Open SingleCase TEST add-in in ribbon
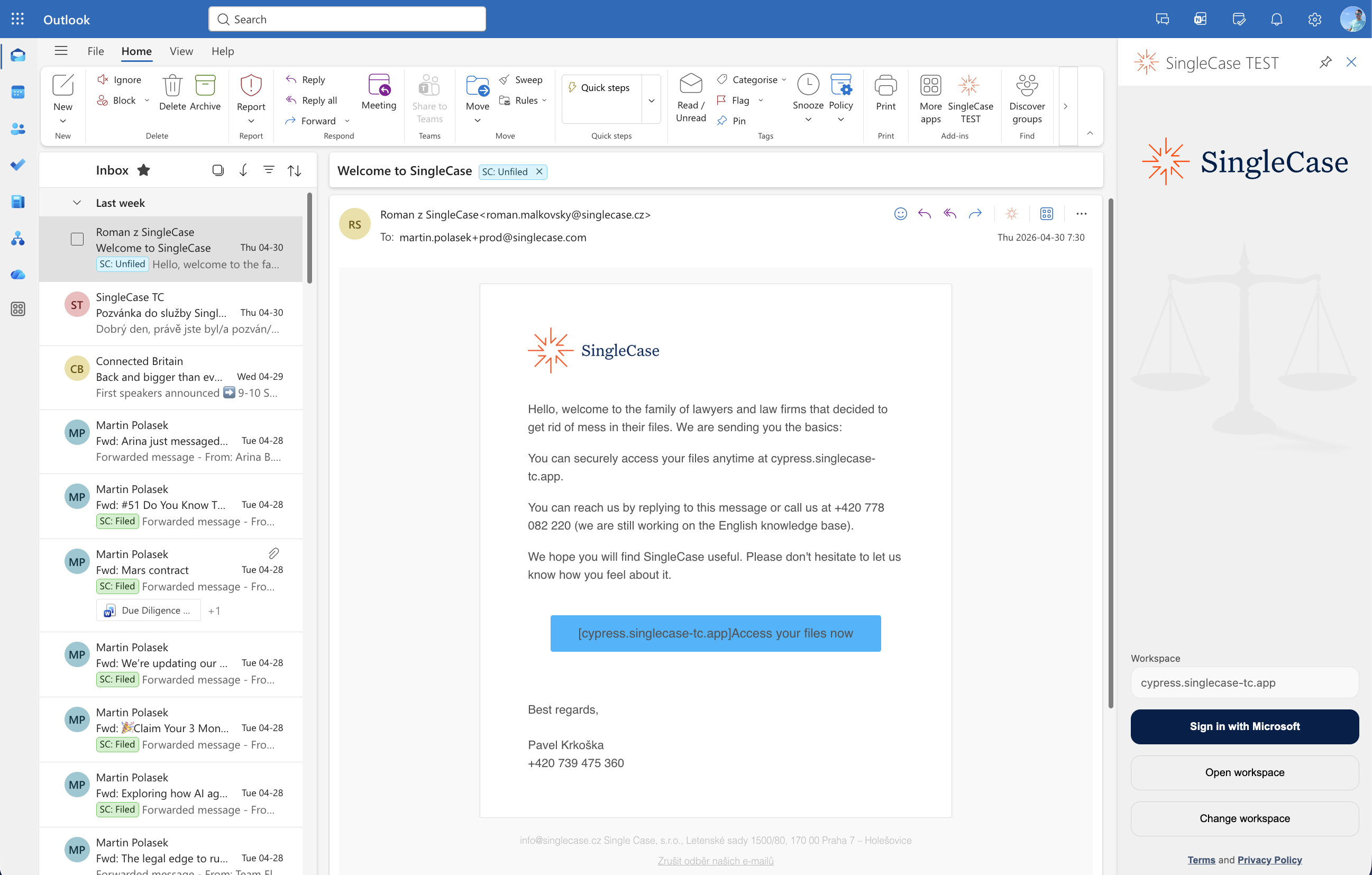The height and width of the screenshot is (875, 1372). point(969,98)
